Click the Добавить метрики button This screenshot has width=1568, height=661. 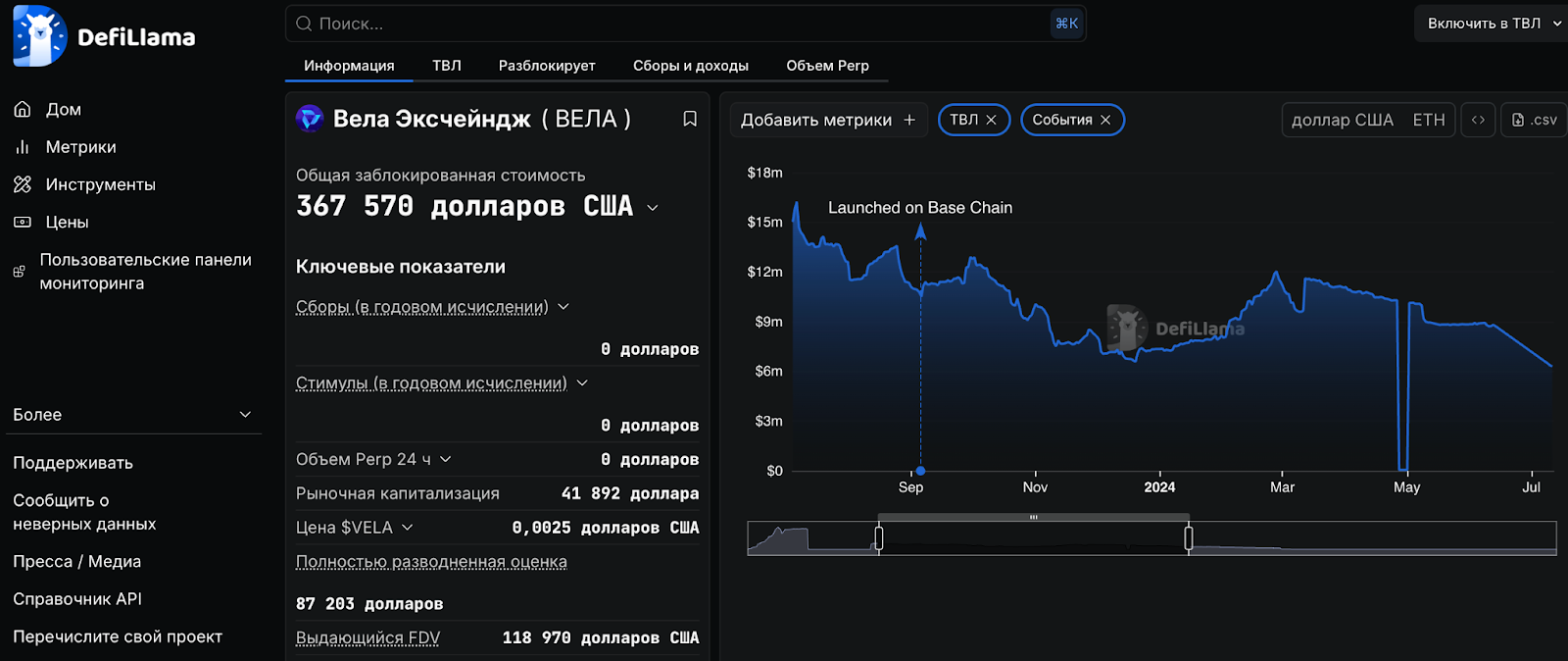(x=827, y=120)
